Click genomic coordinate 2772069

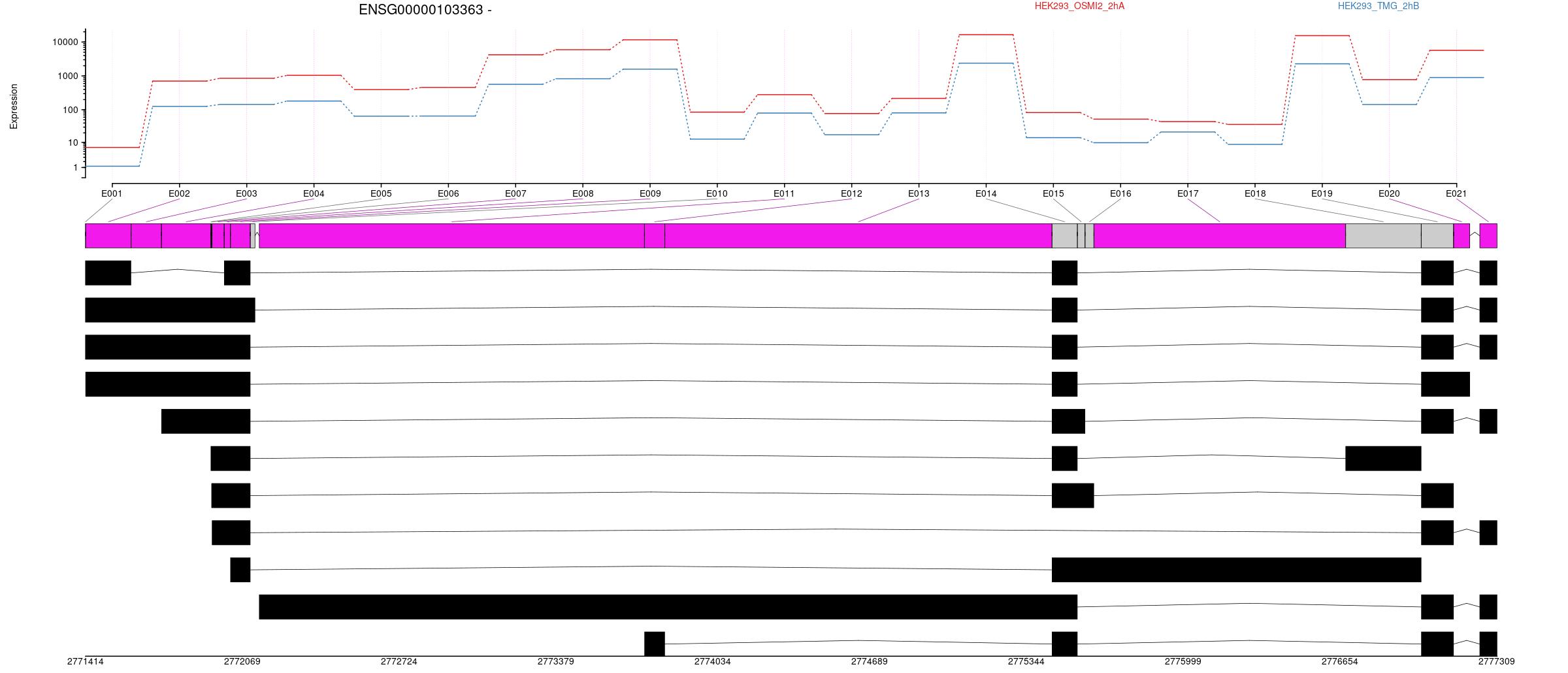[x=242, y=662]
